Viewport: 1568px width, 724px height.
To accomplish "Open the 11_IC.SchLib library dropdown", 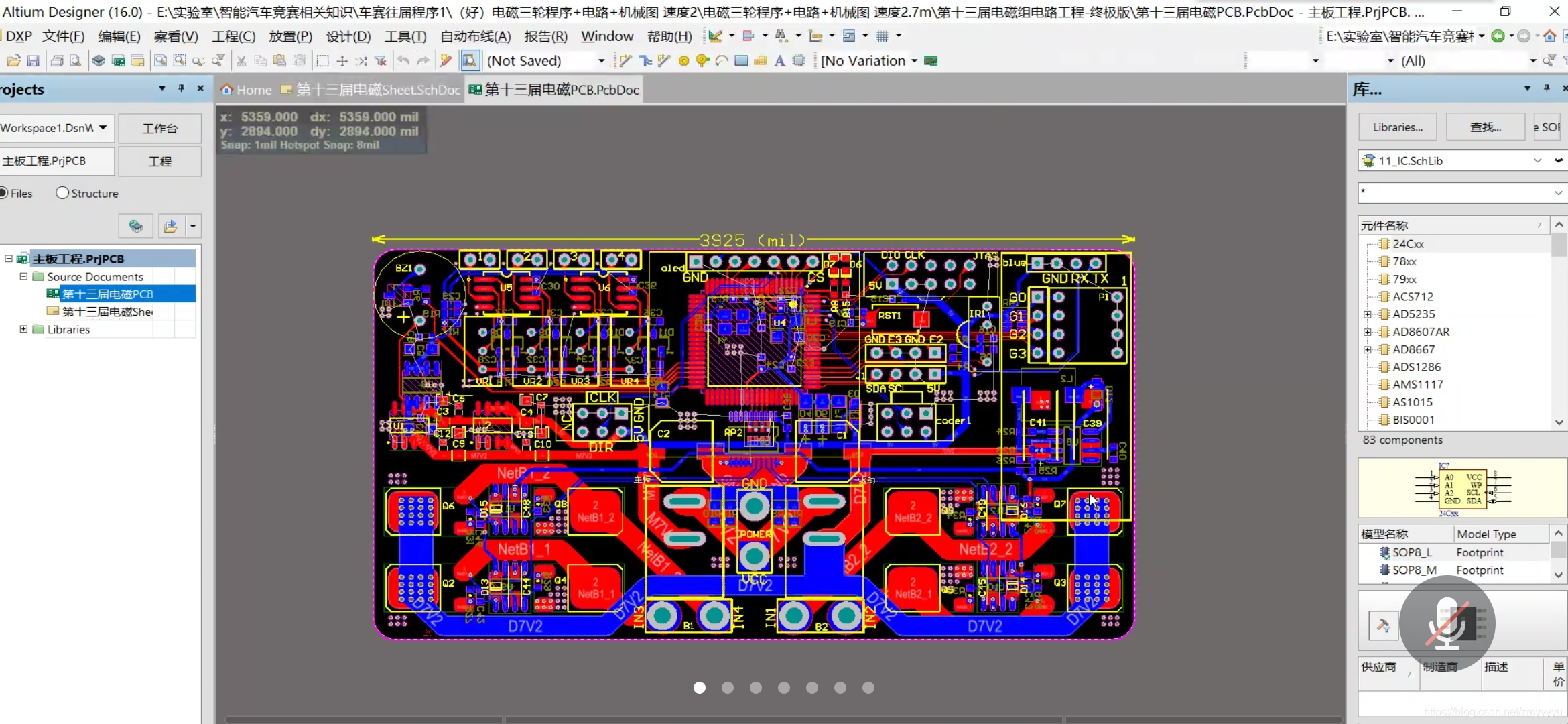I will (x=1537, y=160).
